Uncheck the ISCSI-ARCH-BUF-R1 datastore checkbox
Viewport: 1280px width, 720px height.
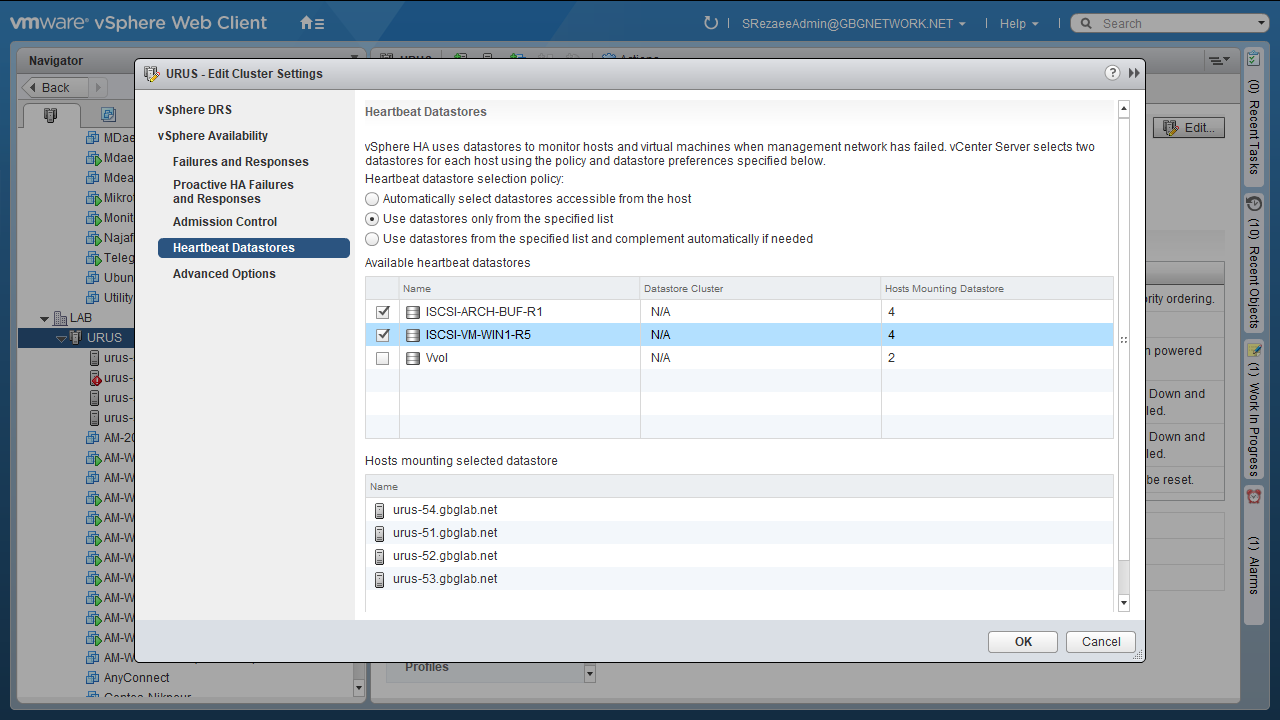tap(382, 312)
